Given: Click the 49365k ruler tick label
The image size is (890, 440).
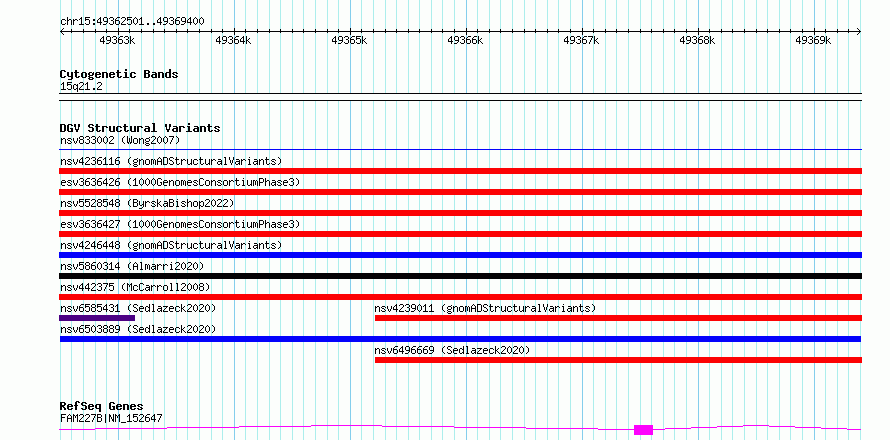Looking at the screenshot, I should [349, 40].
